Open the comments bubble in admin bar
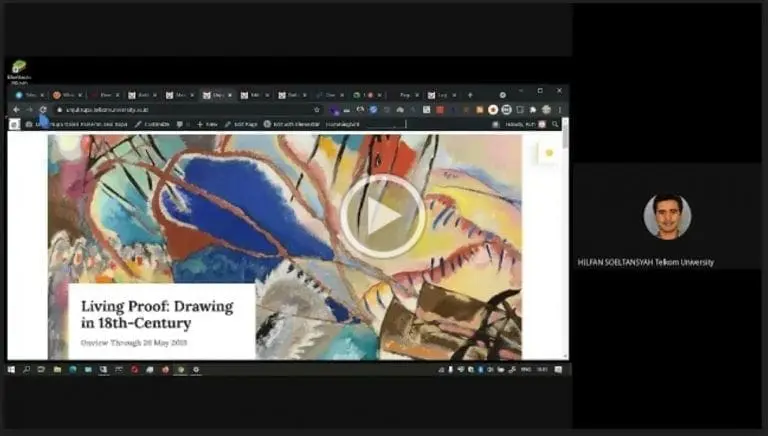Viewport: 768px width, 436px height. pyautogui.click(x=180, y=124)
